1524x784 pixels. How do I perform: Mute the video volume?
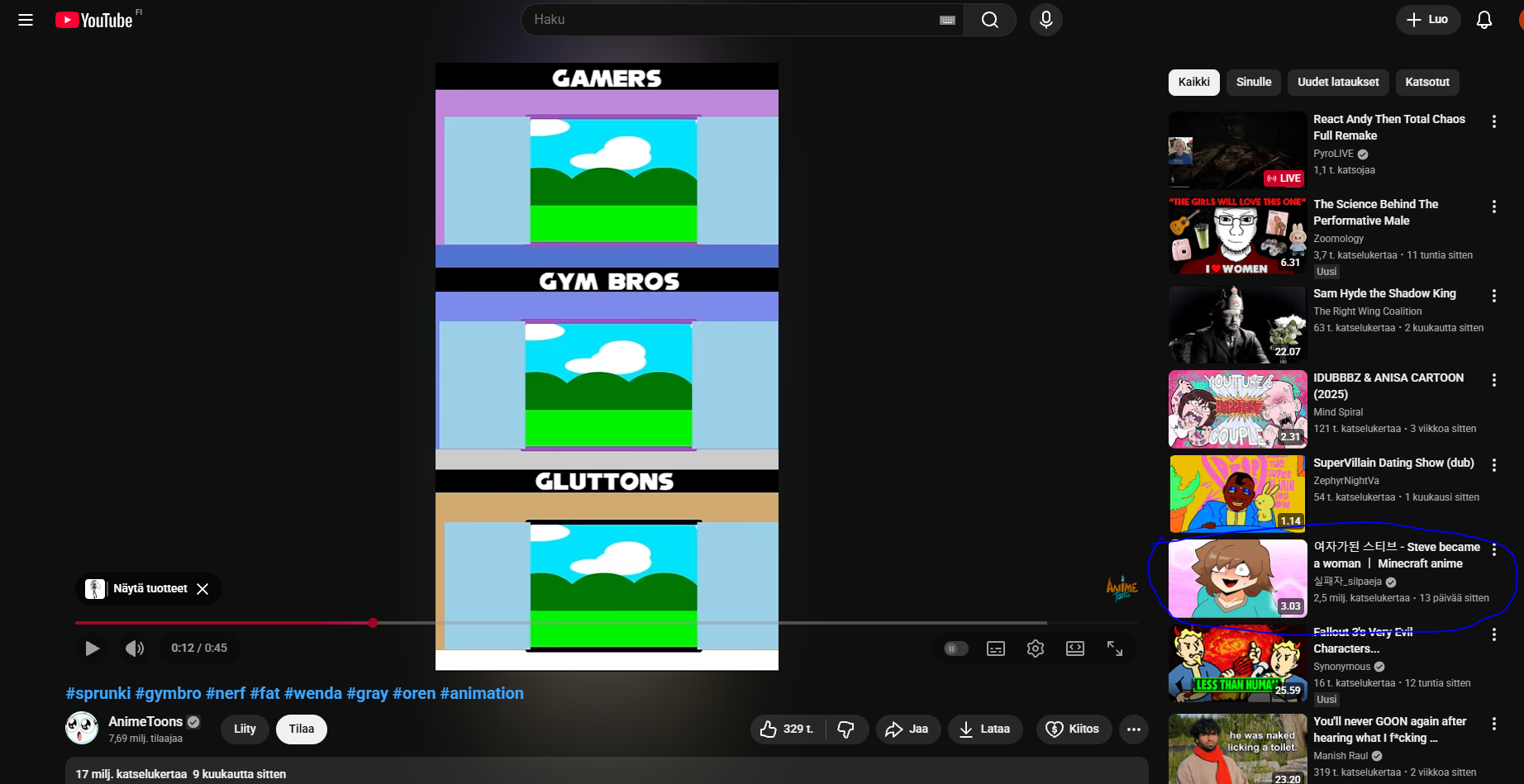coord(134,649)
